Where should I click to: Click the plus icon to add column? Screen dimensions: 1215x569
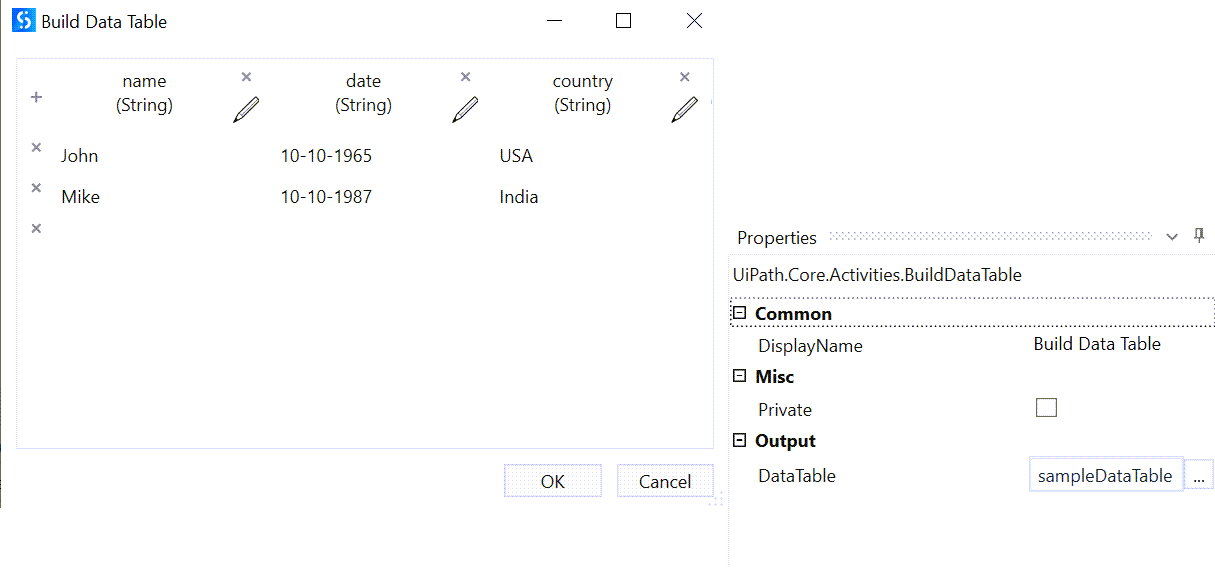click(x=37, y=97)
